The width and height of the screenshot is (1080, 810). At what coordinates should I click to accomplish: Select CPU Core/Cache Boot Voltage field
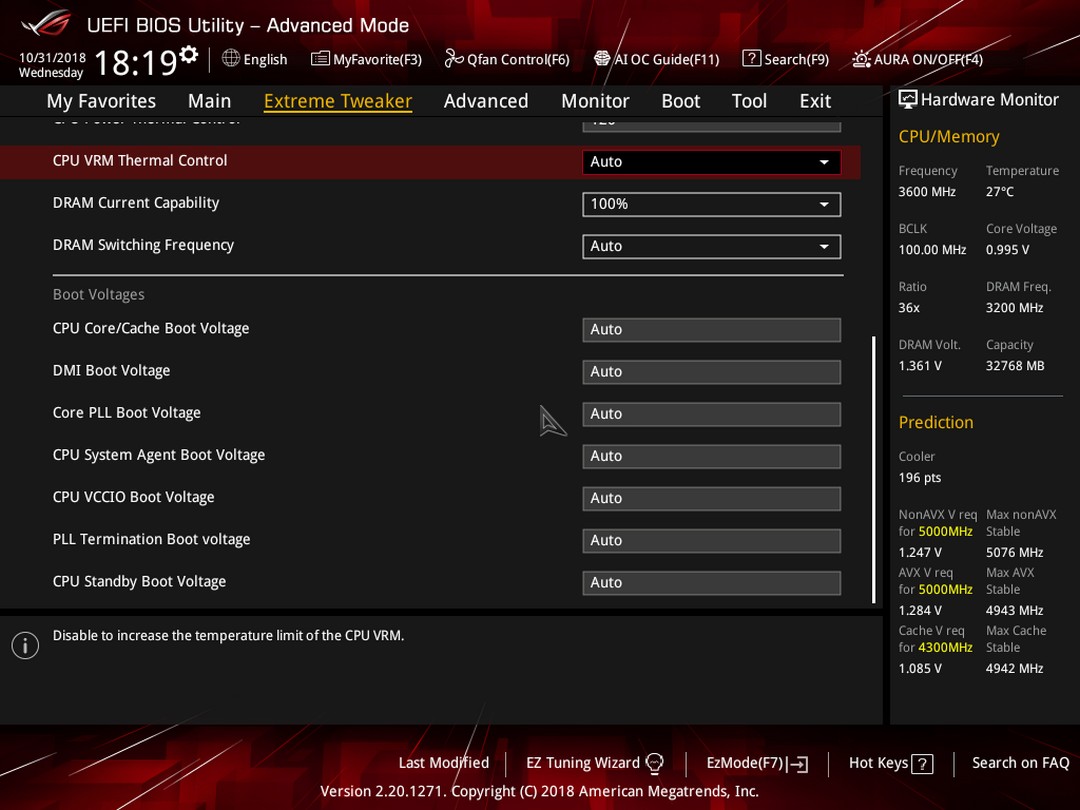point(712,329)
